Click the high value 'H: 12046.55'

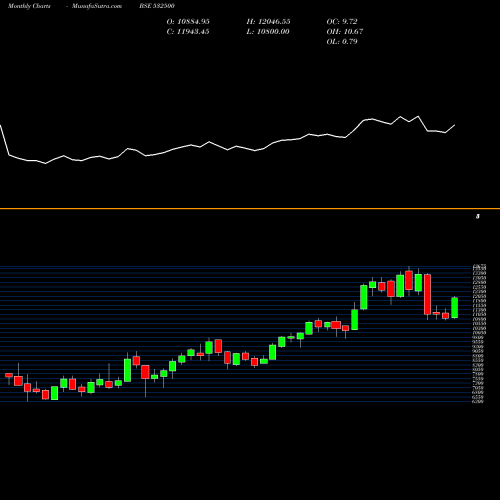269,22
